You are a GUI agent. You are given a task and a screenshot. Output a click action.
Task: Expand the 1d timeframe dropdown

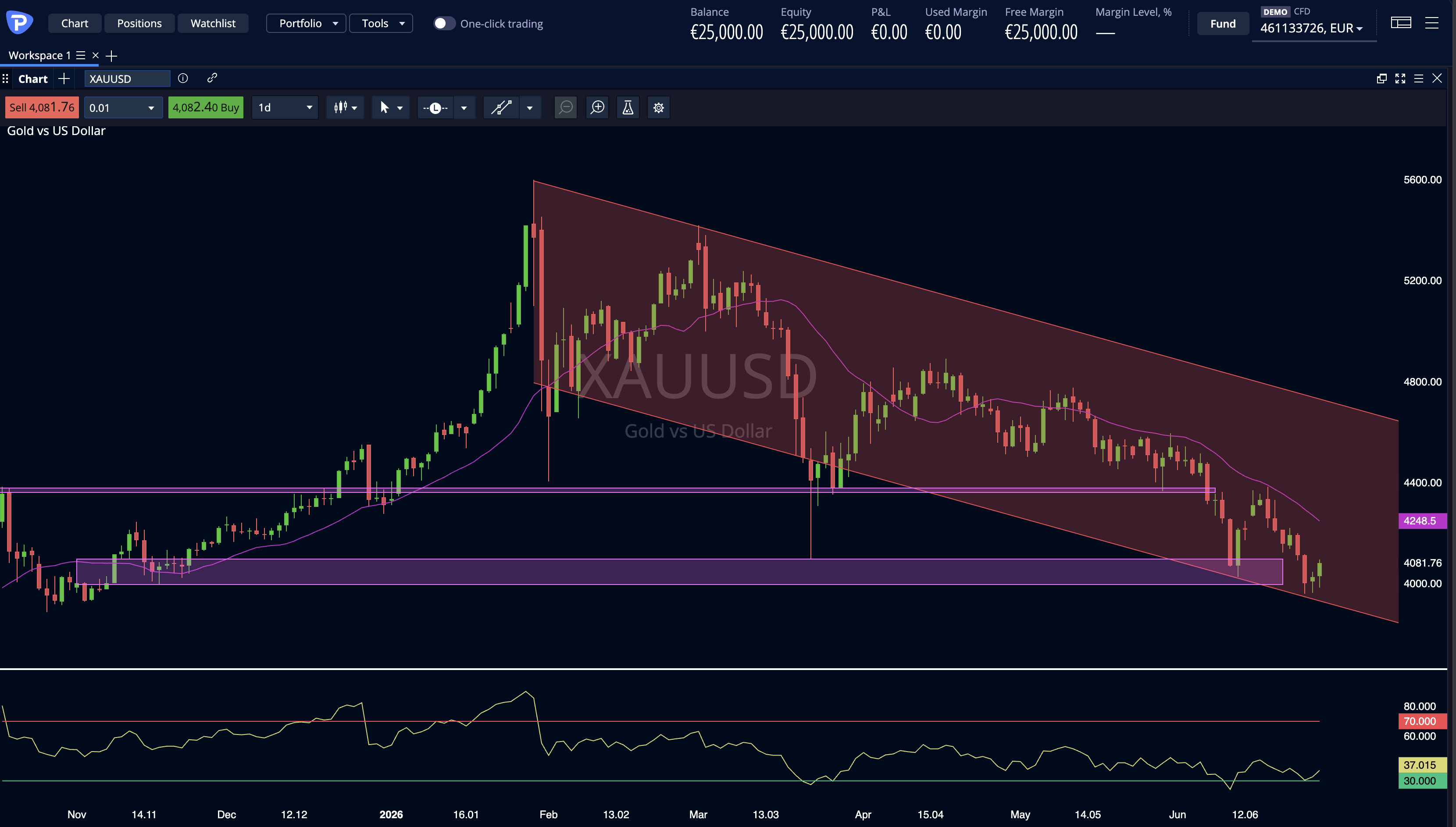point(285,107)
